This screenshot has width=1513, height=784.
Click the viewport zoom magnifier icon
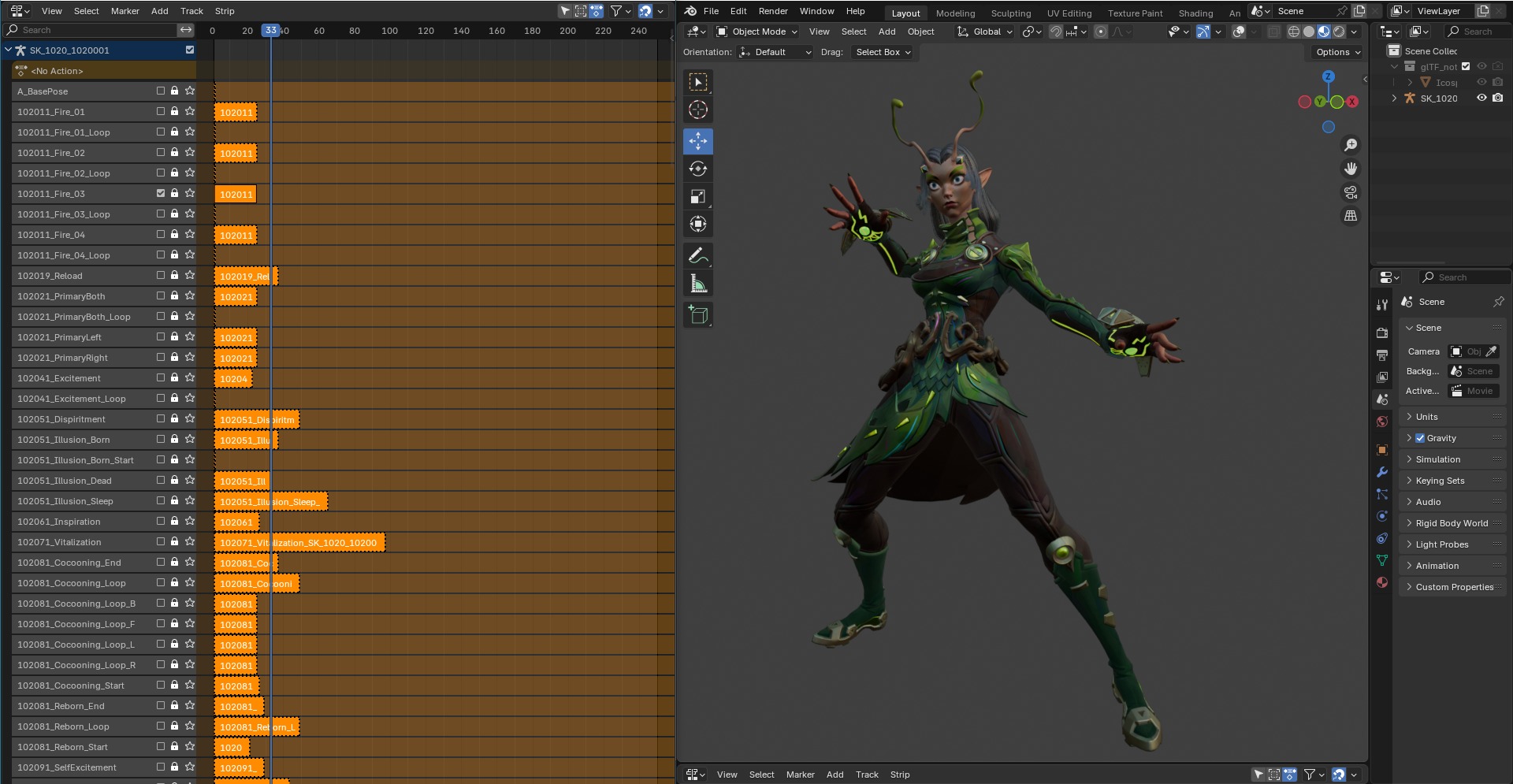[1351, 145]
